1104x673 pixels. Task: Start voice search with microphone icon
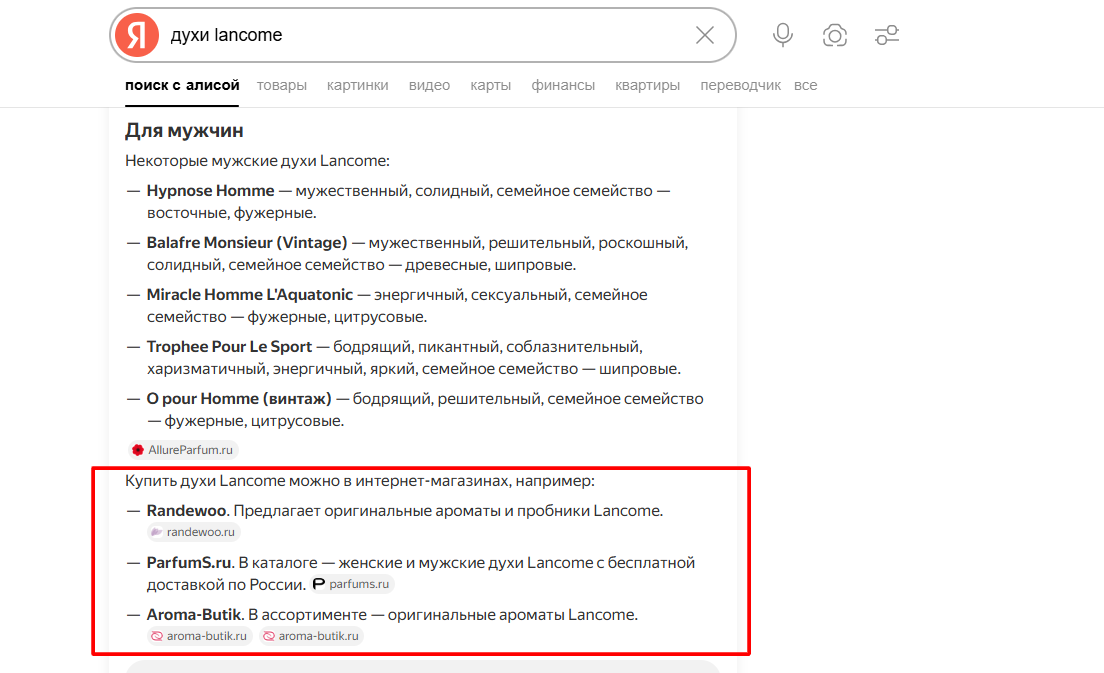[783, 36]
